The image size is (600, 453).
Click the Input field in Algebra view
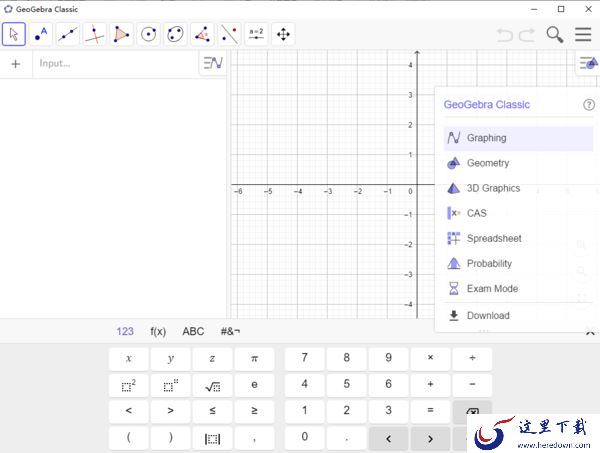[116, 64]
